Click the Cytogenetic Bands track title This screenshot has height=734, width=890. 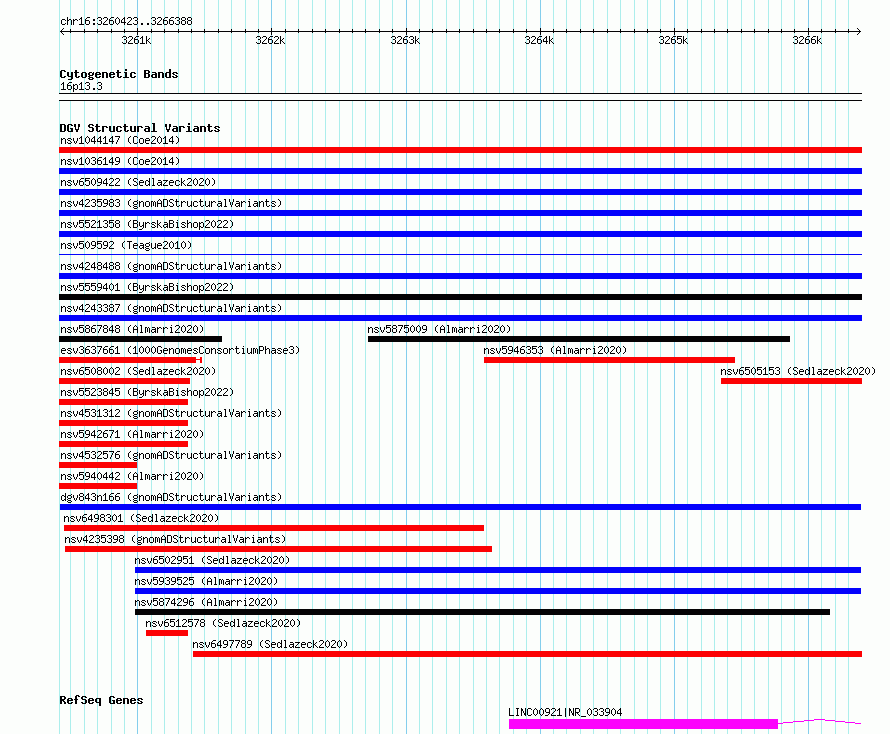(x=119, y=74)
